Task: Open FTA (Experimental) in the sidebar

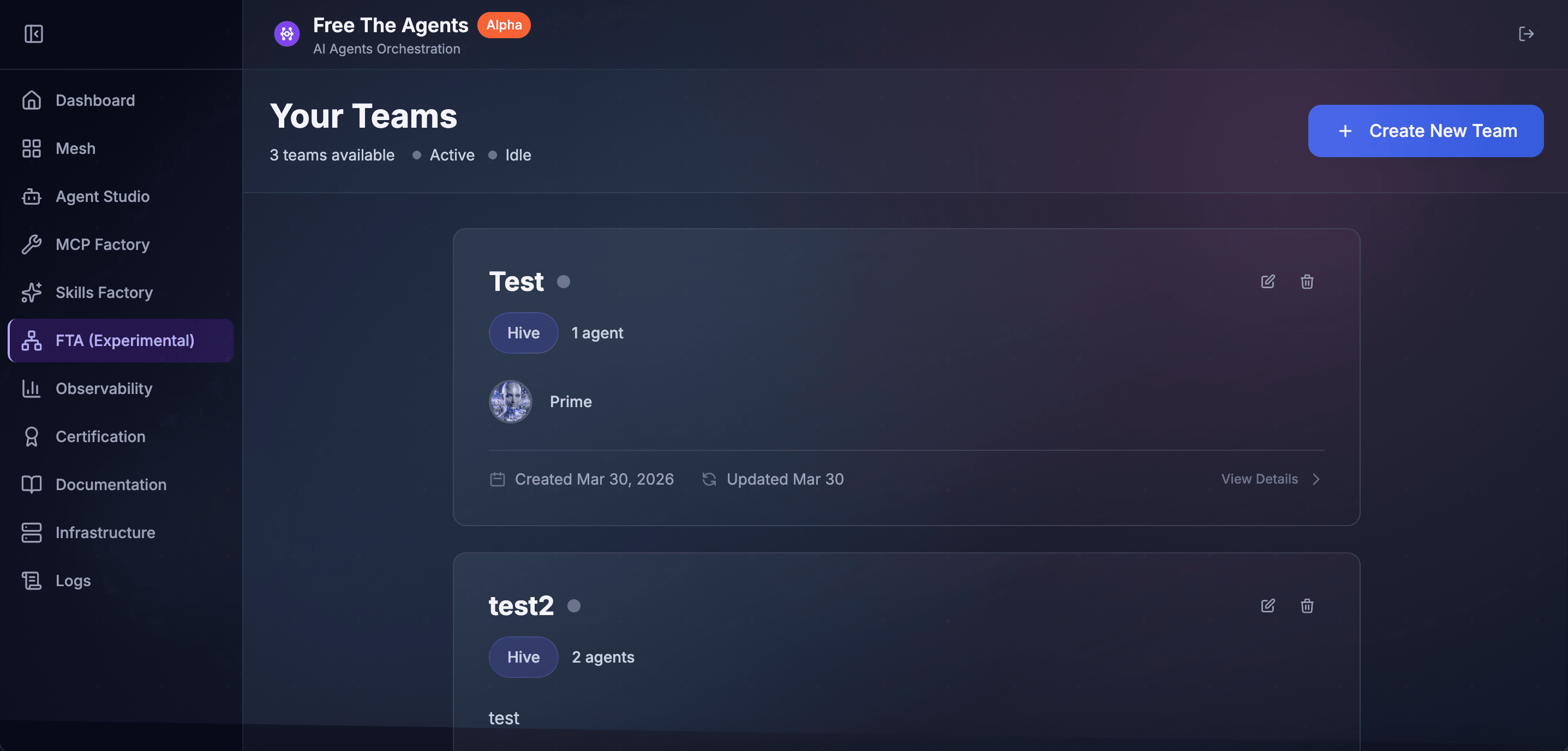Action: pos(124,341)
